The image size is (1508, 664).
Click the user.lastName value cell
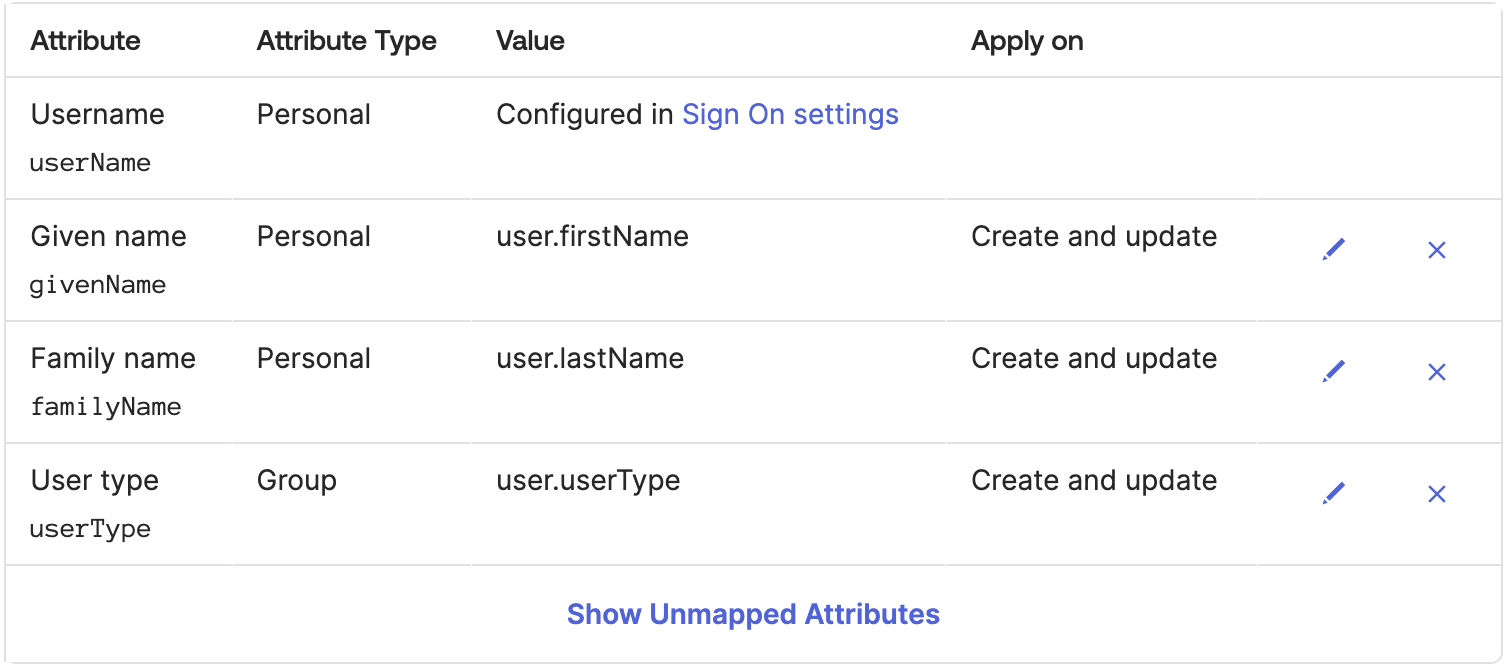[x=590, y=359]
